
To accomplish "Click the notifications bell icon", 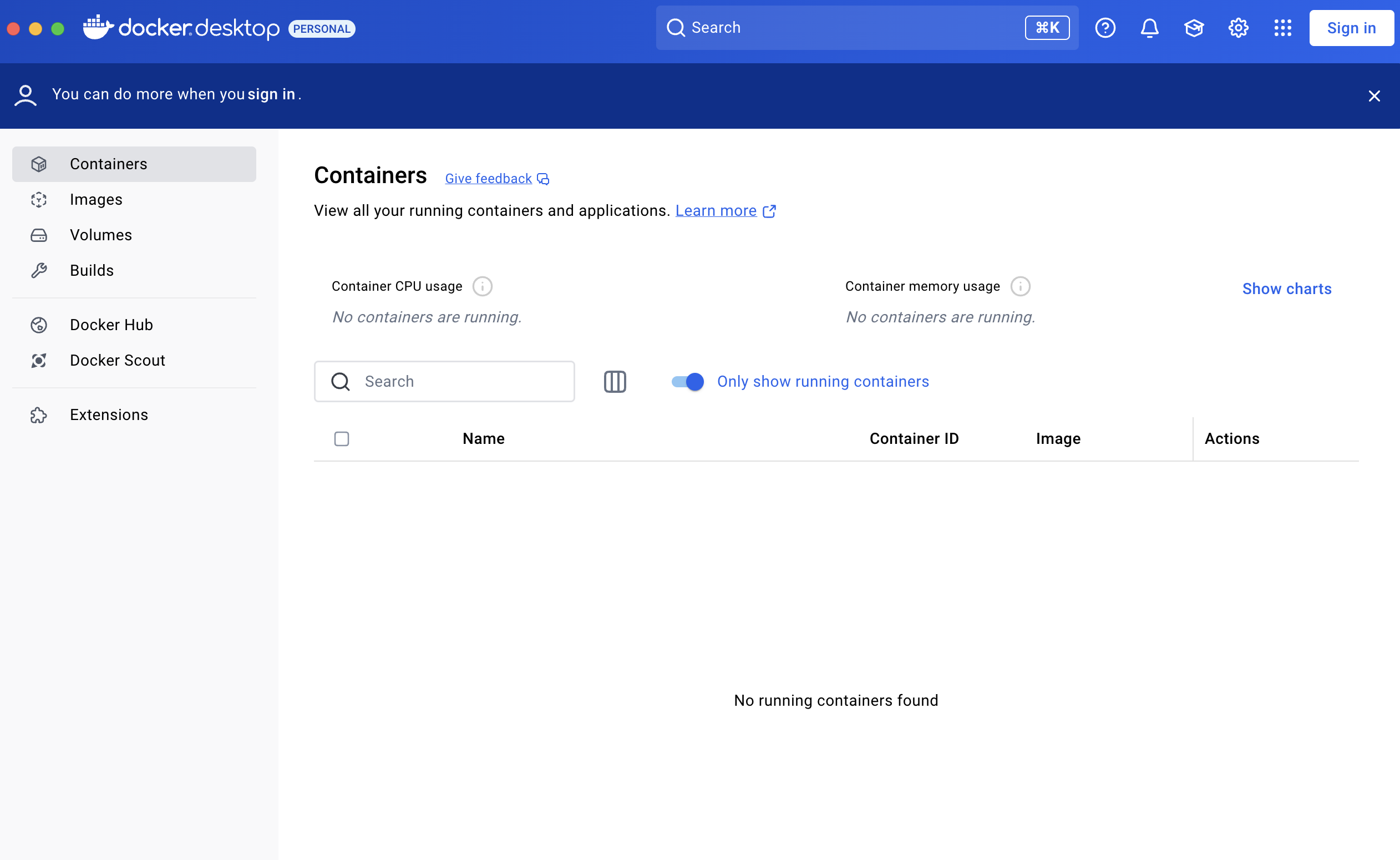I will [1149, 28].
